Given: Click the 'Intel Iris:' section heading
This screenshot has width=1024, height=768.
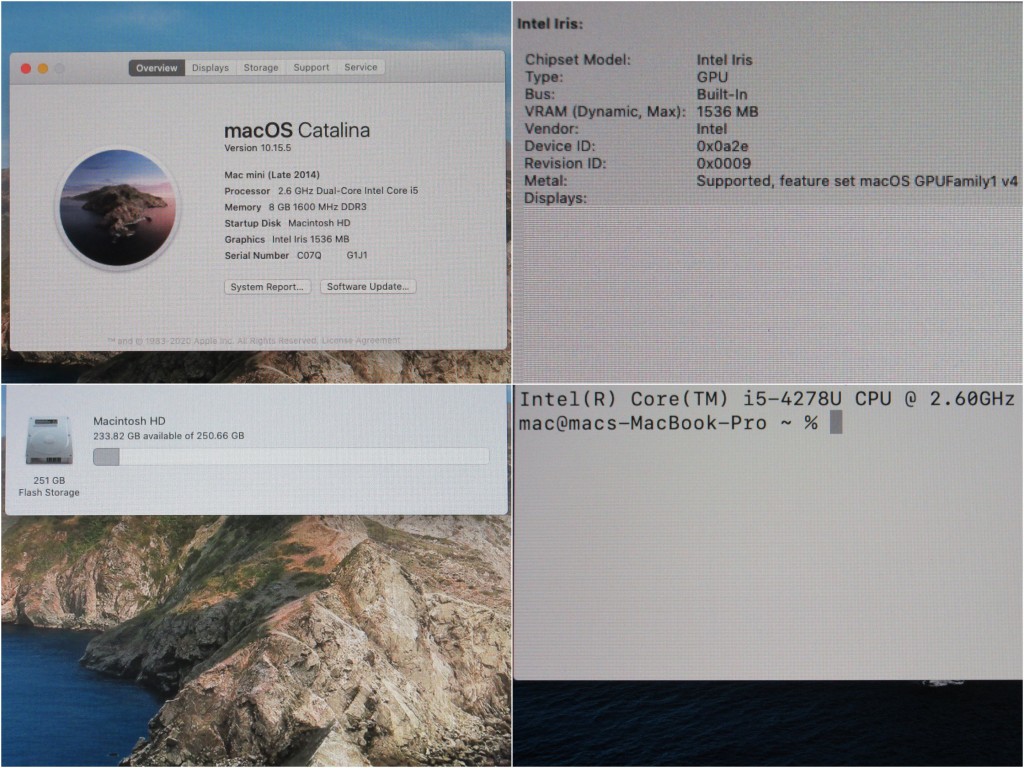Looking at the screenshot, I should point(550,24).
